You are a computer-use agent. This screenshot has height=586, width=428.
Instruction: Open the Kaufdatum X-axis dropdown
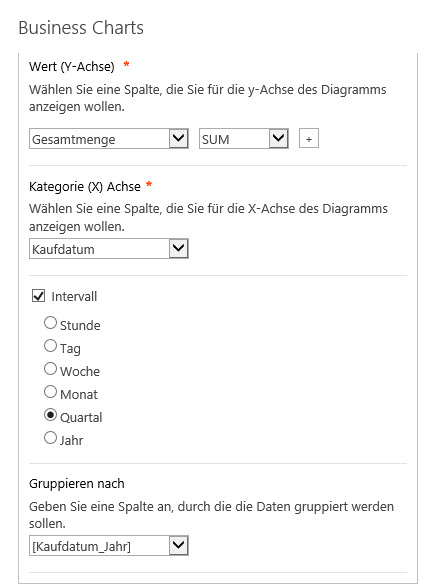click(109, 249)
